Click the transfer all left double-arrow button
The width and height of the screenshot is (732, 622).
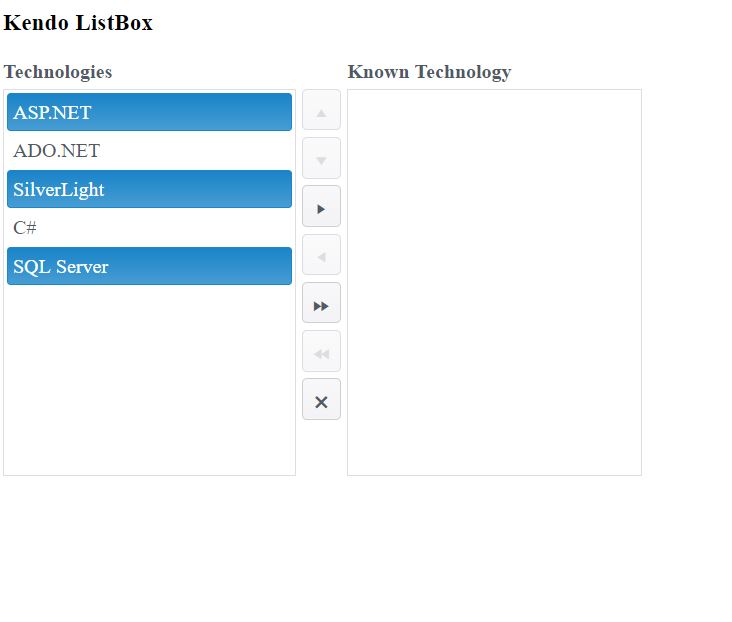click(321, 352)
